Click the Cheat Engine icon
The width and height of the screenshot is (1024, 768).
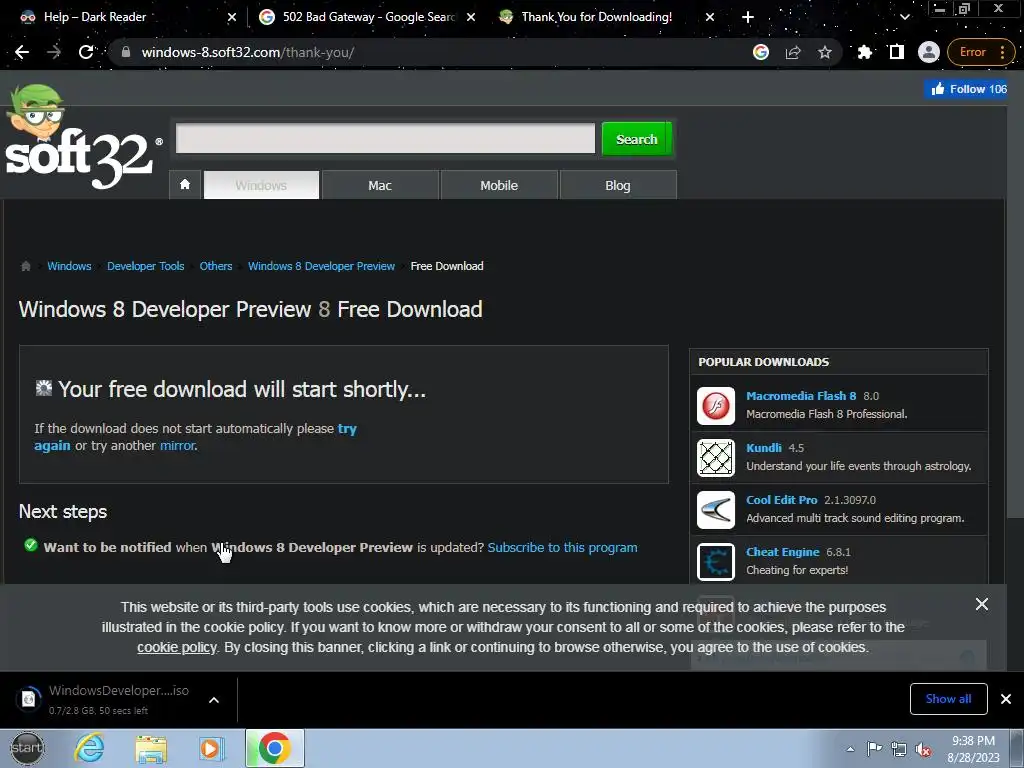click(x=716, y=562)
